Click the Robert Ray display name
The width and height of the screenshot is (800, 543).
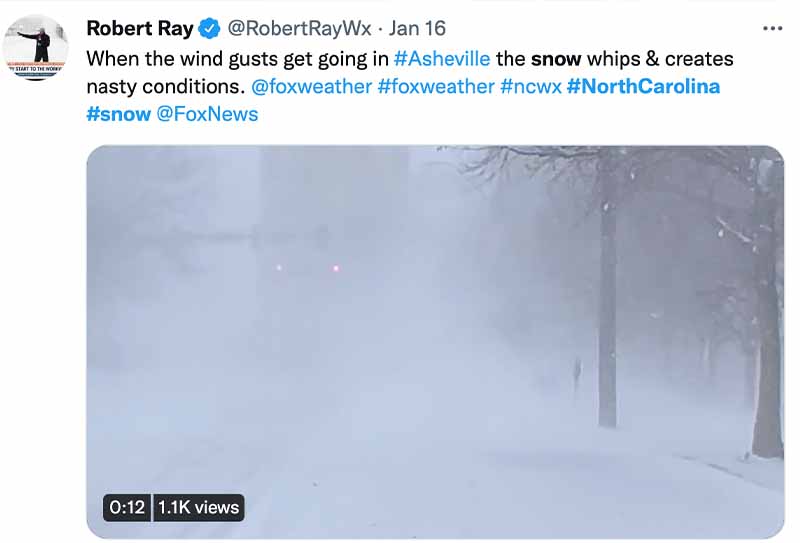point(140,28)
